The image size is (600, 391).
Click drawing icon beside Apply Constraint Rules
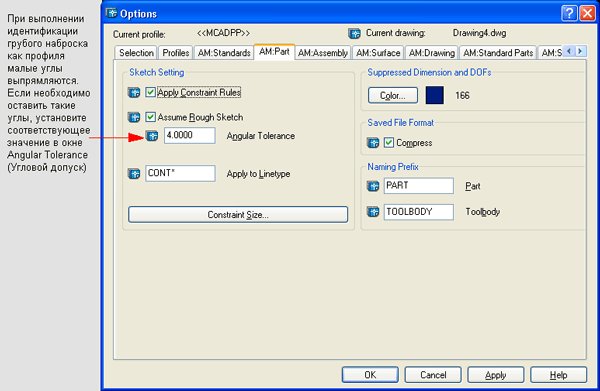point(134,93)
